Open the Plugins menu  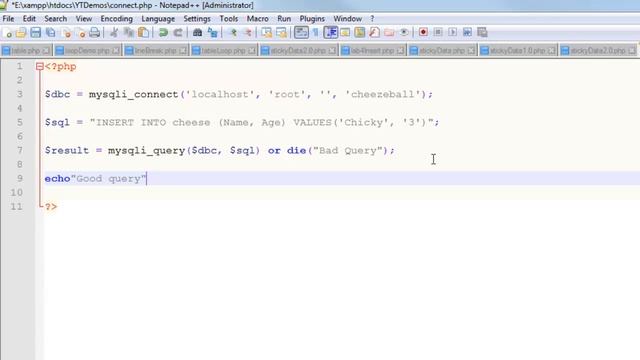pyautogui.click(x=312, y=19)
